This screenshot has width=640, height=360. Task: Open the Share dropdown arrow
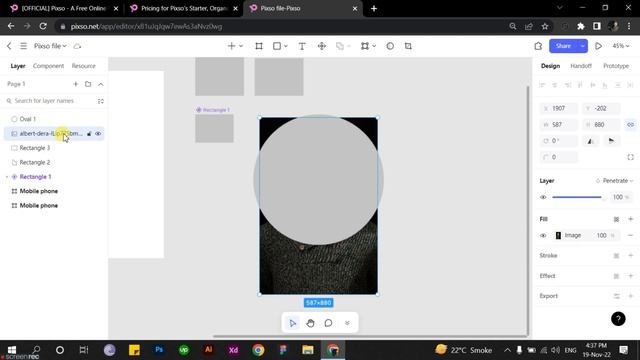coord(582,46)
